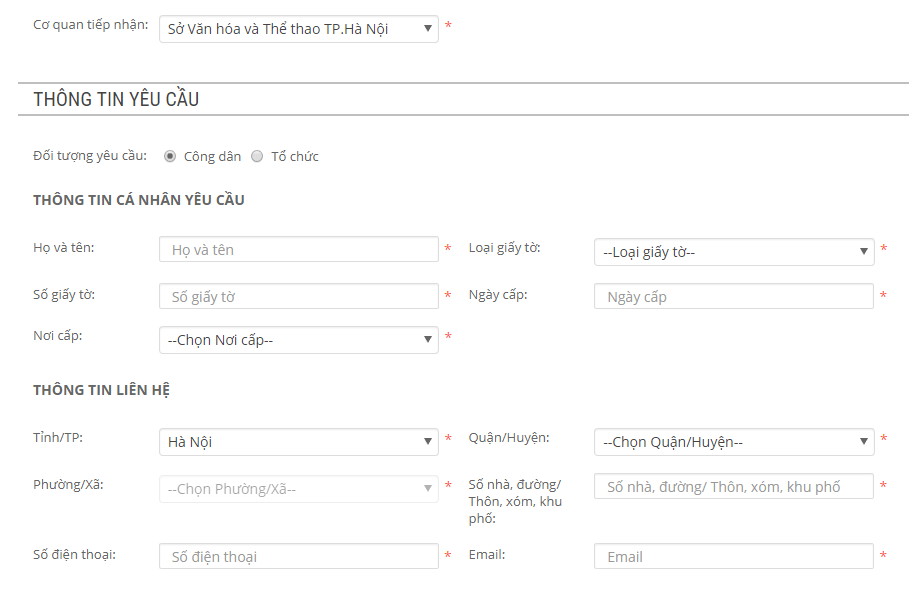Open the Chọn Nơi cấp dropdown
Screen dimensions: 921x597
point(298,340)
